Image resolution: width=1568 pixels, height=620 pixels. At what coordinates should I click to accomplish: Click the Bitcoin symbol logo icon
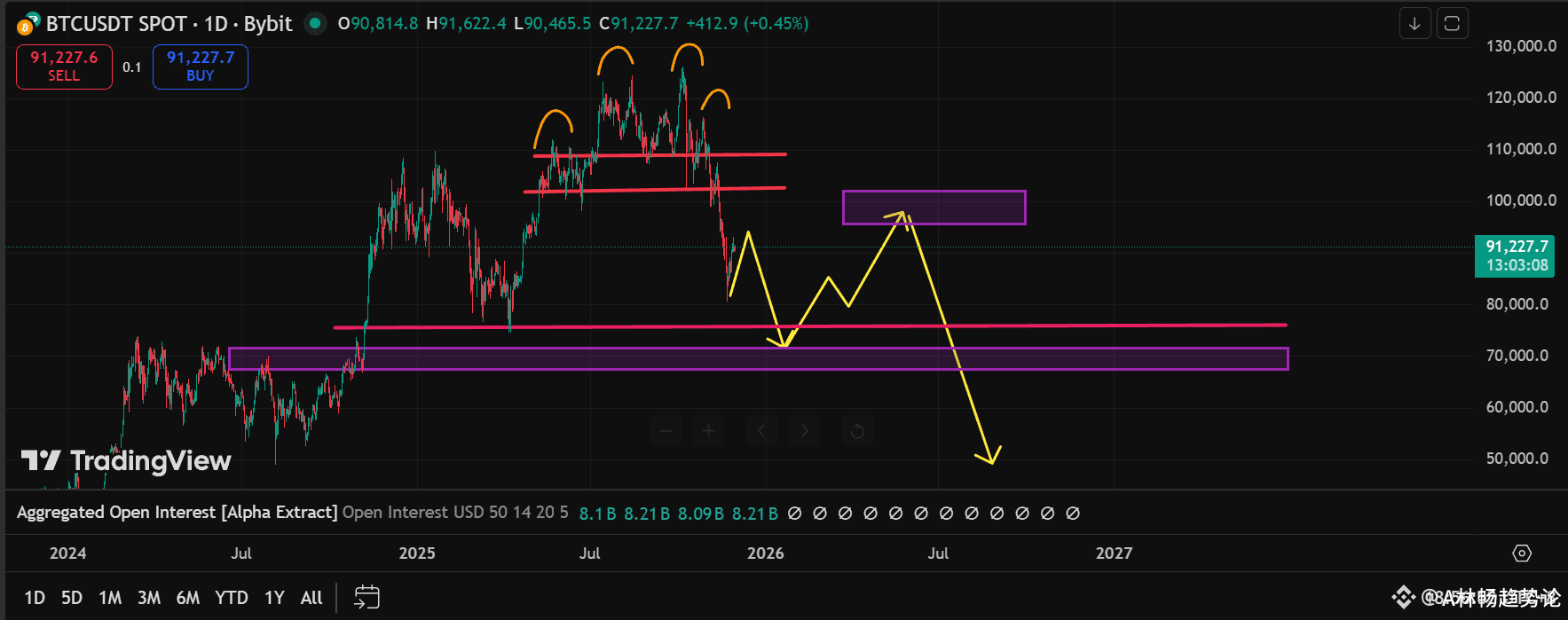coord(27,25)
